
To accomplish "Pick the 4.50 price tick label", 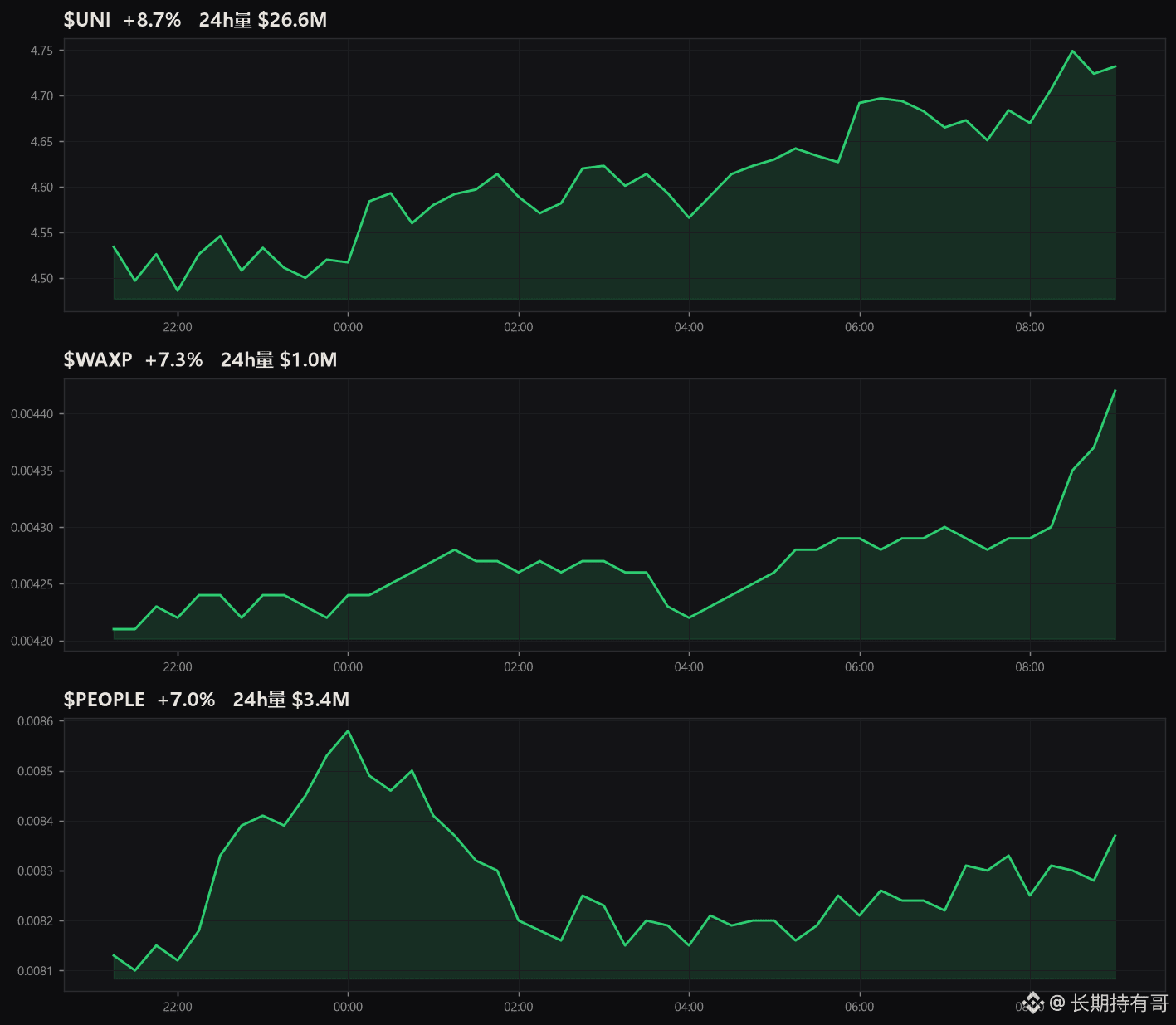I will click(41, 279).
